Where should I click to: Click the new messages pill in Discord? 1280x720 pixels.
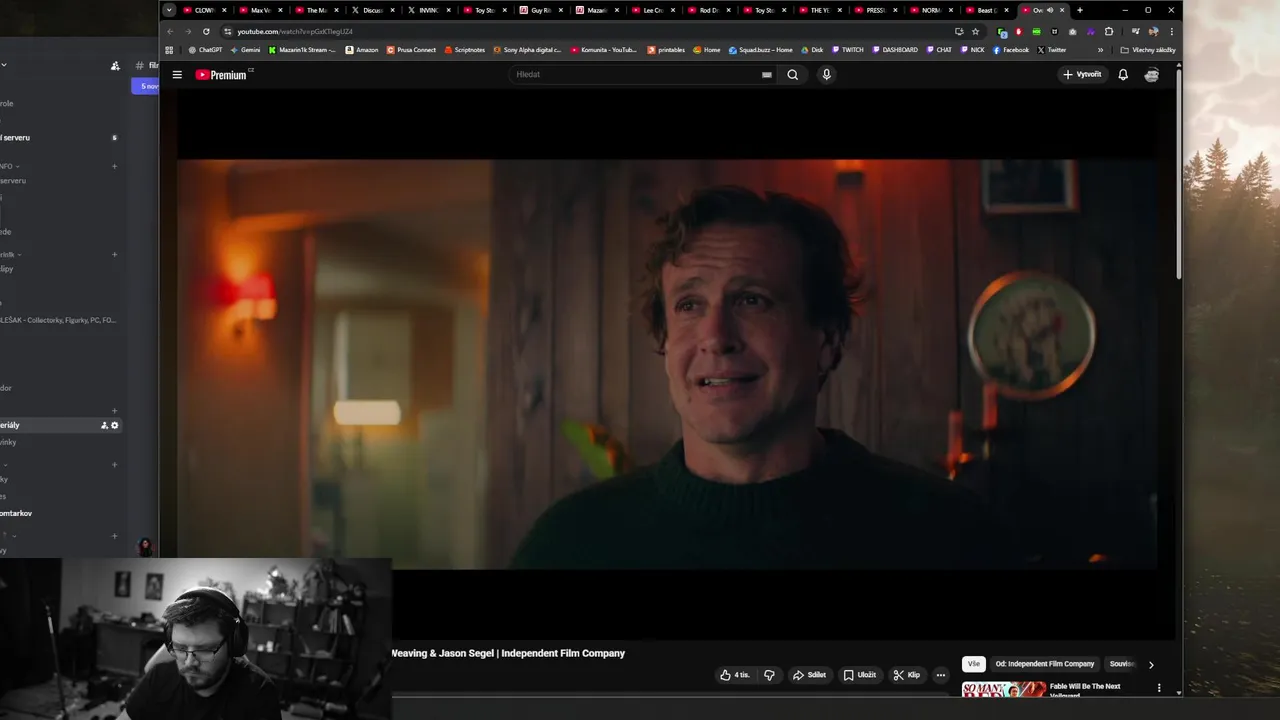point(146,86)
